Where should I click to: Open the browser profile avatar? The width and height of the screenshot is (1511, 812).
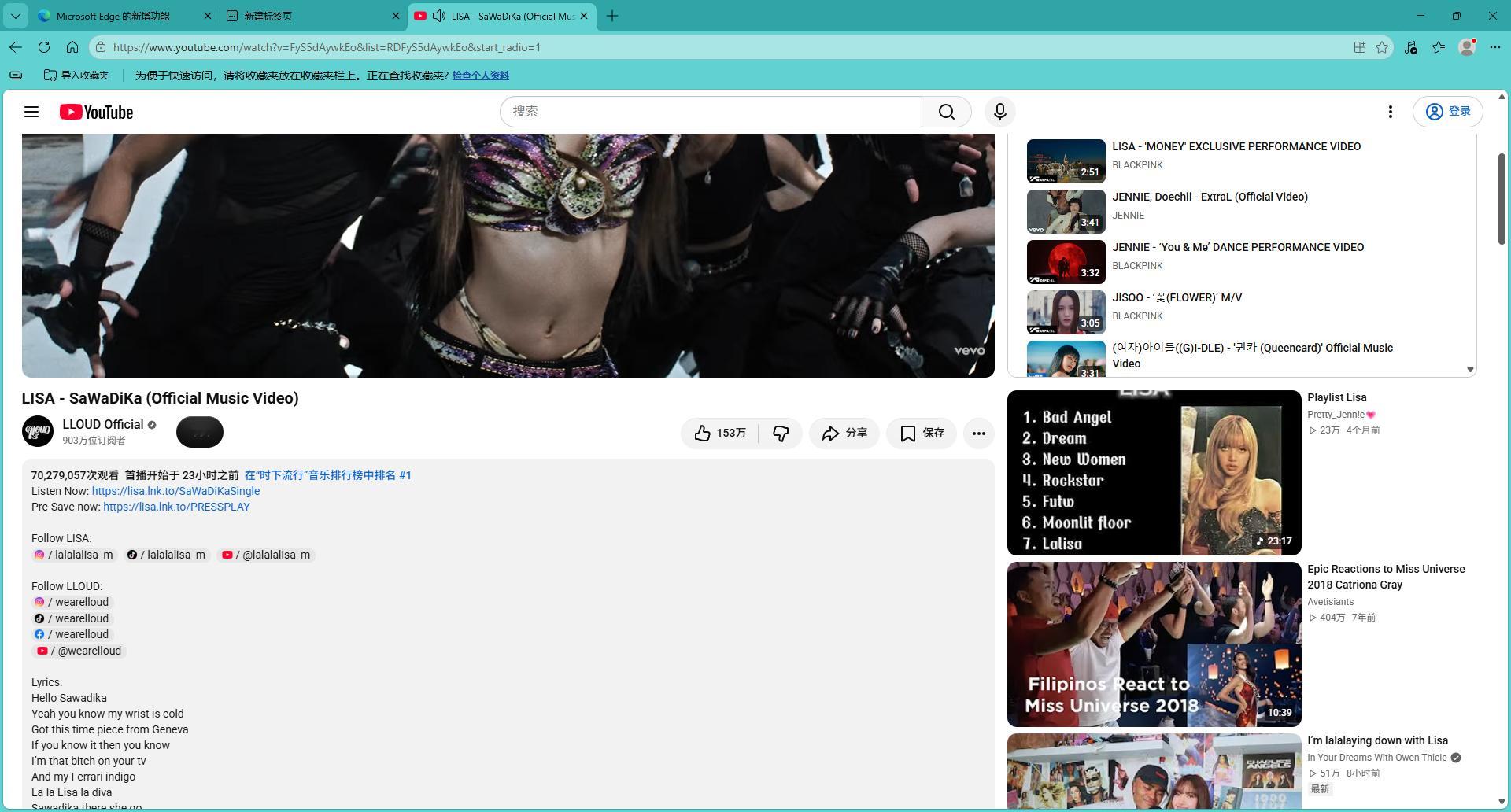point(1467,47)
